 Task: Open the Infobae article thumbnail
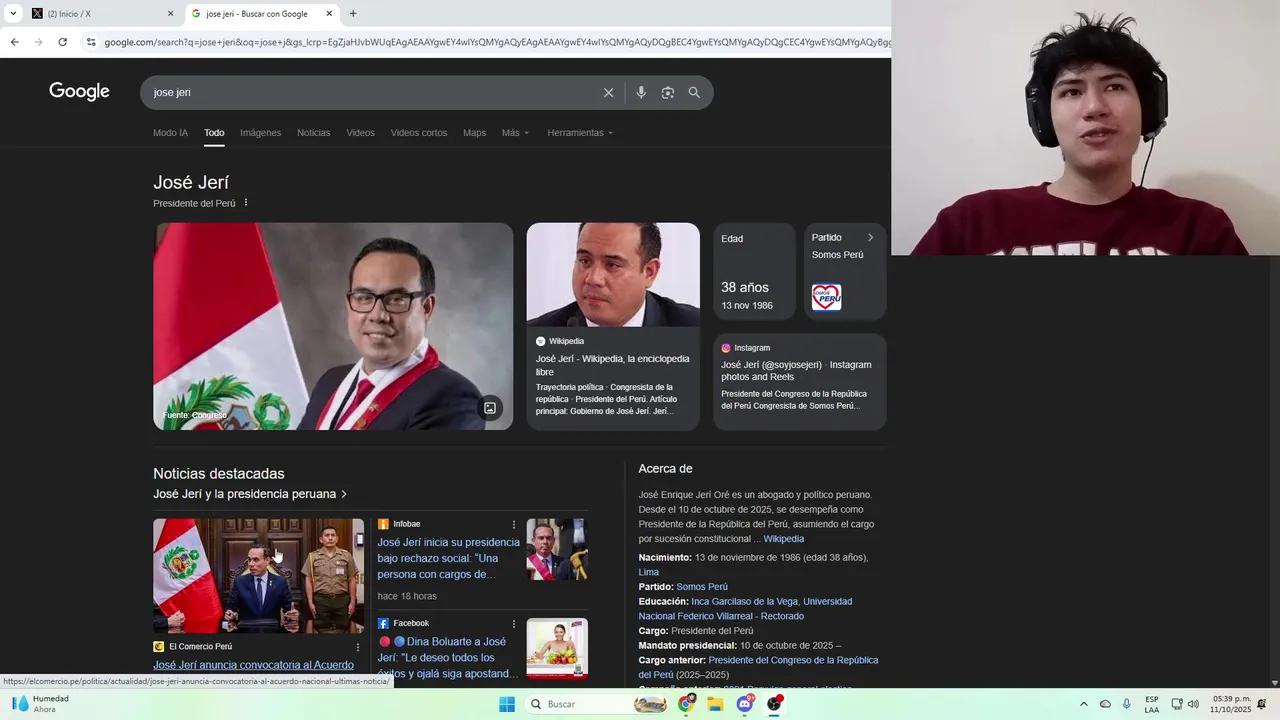[x=557, y=549]
